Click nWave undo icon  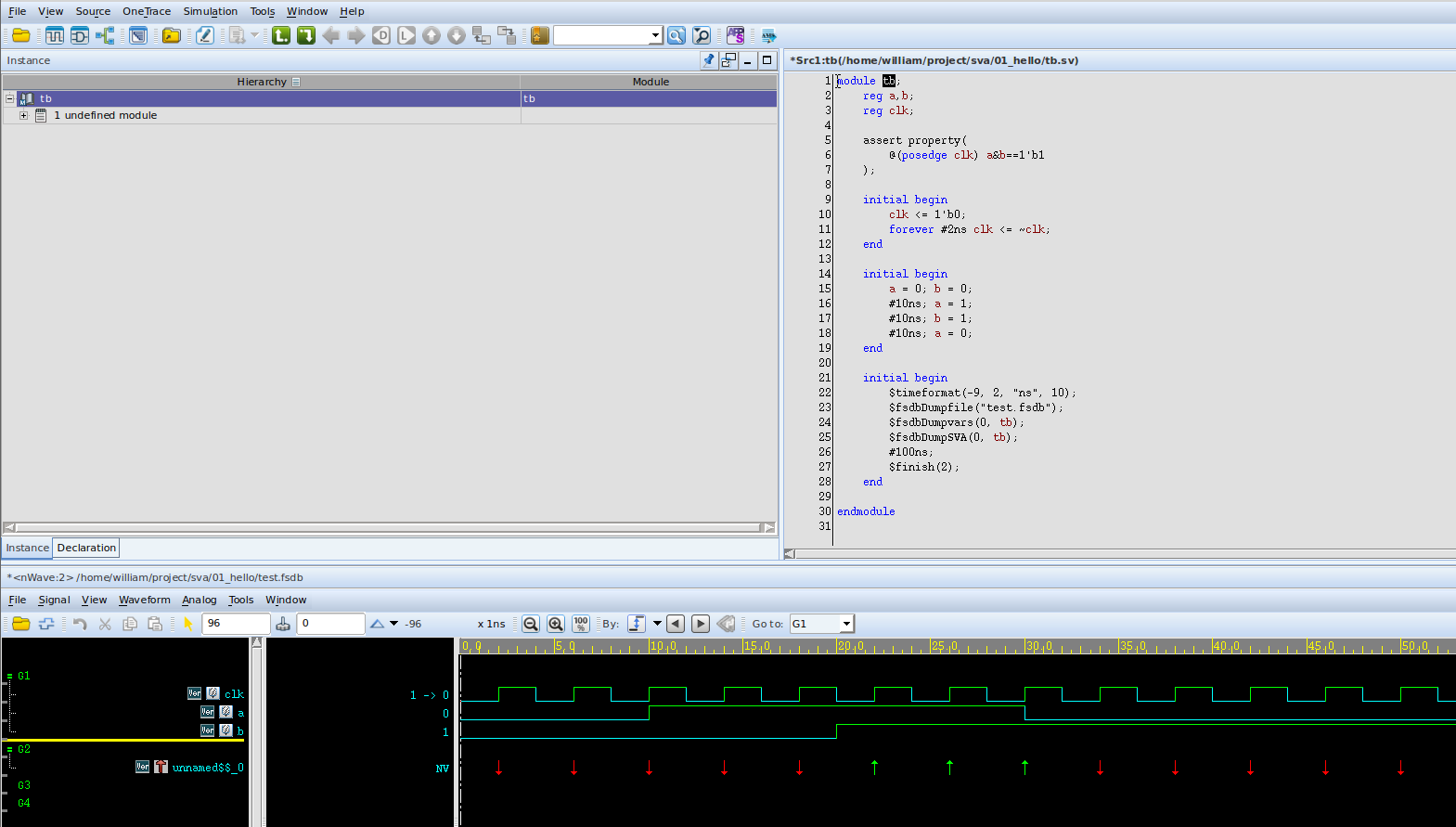(x=80, y=624)
